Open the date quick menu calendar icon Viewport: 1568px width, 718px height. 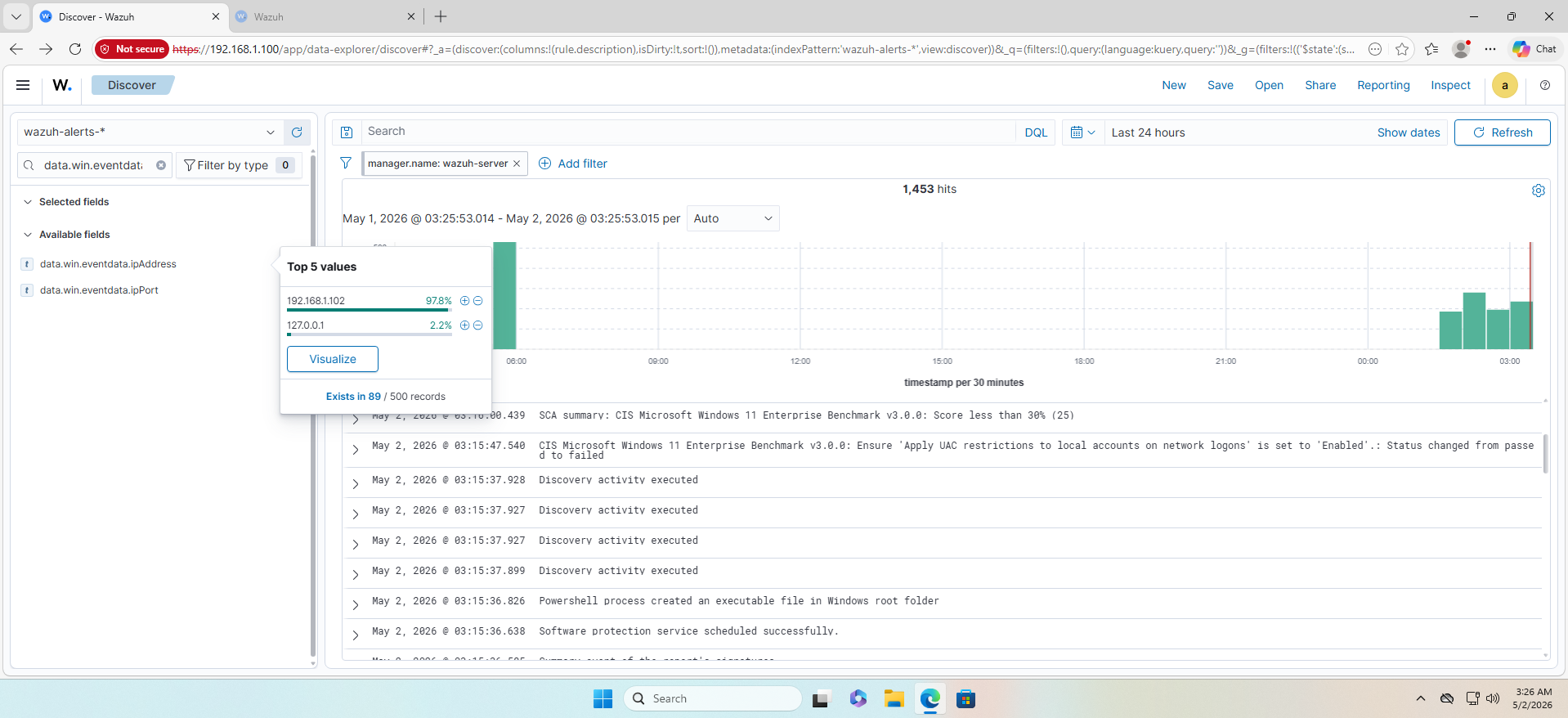1082,132
